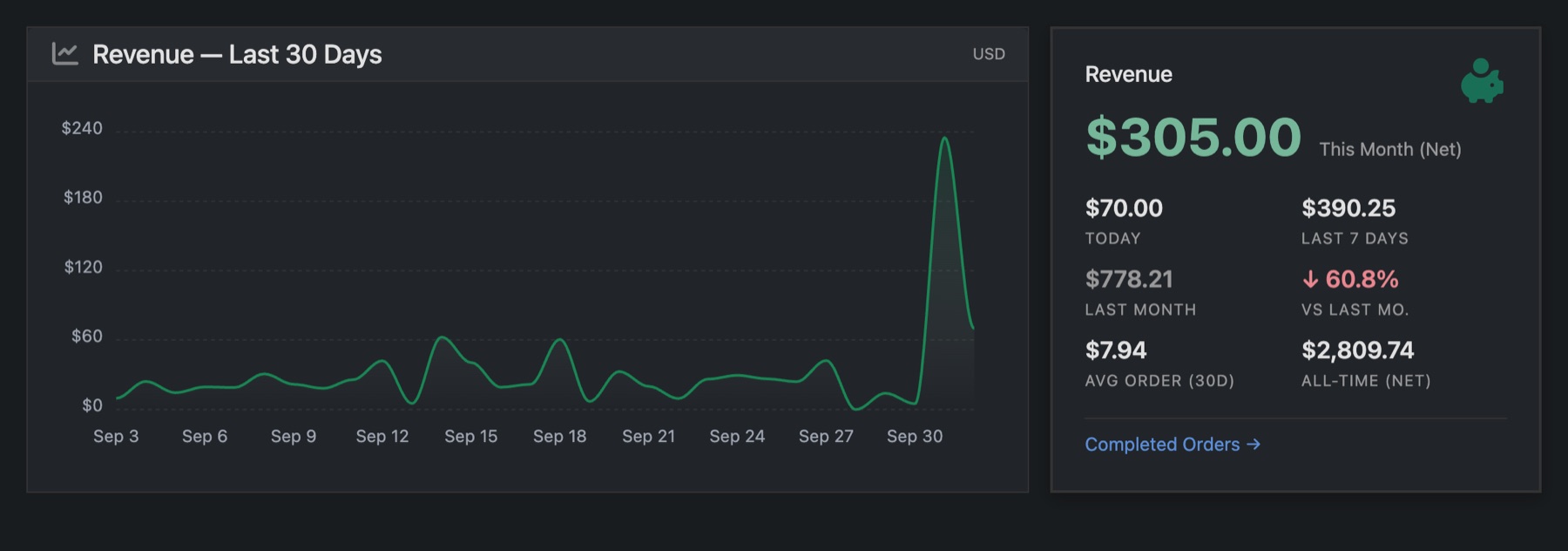Click the $390.25 last 7 days value
Screen dimensions: 1568x551
click(1348, 208)
